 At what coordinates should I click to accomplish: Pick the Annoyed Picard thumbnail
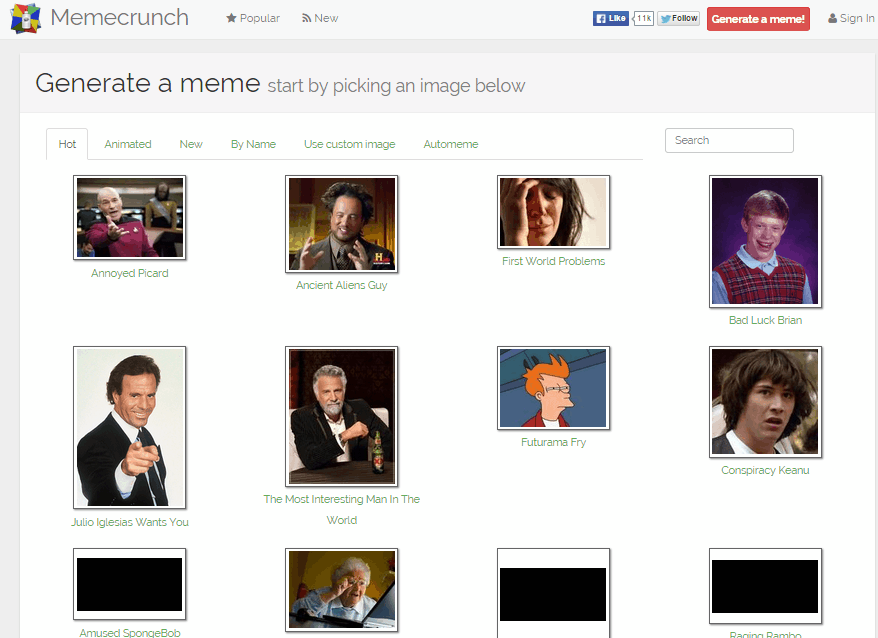pos(129,217)
